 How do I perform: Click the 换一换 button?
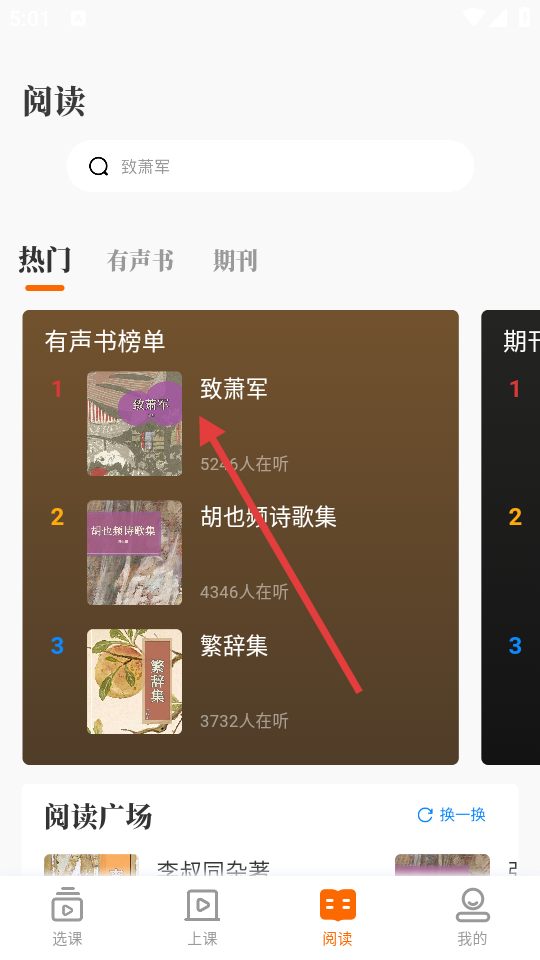[452, 815]
